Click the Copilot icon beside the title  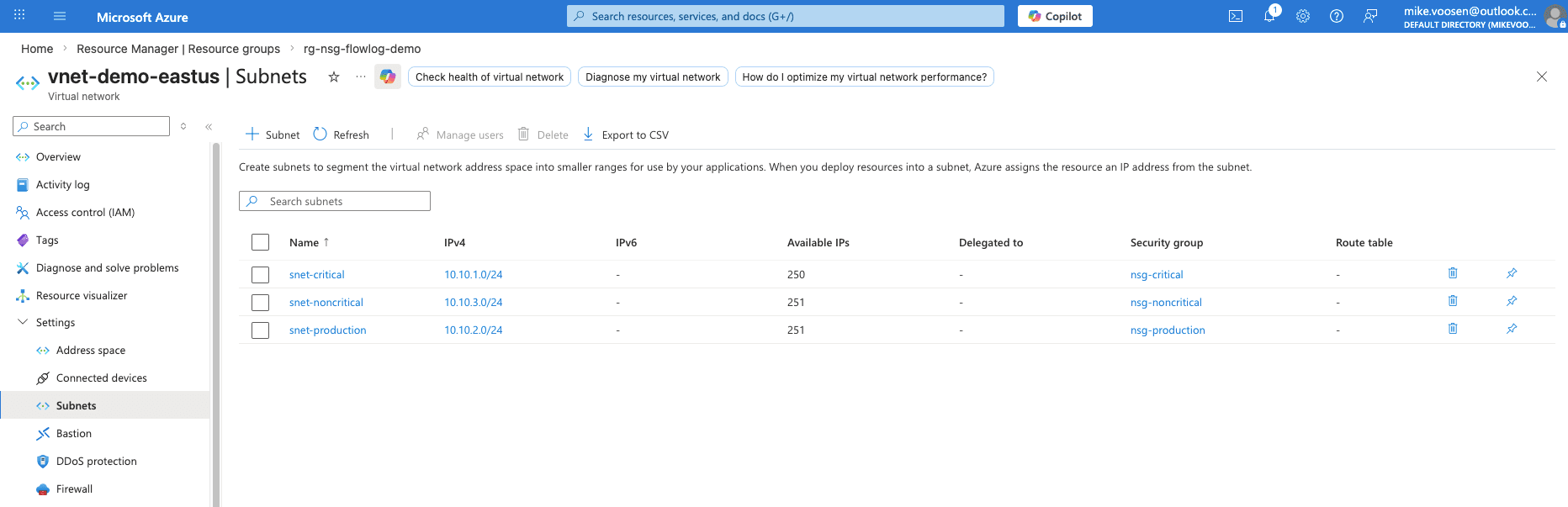coord(388,77)
